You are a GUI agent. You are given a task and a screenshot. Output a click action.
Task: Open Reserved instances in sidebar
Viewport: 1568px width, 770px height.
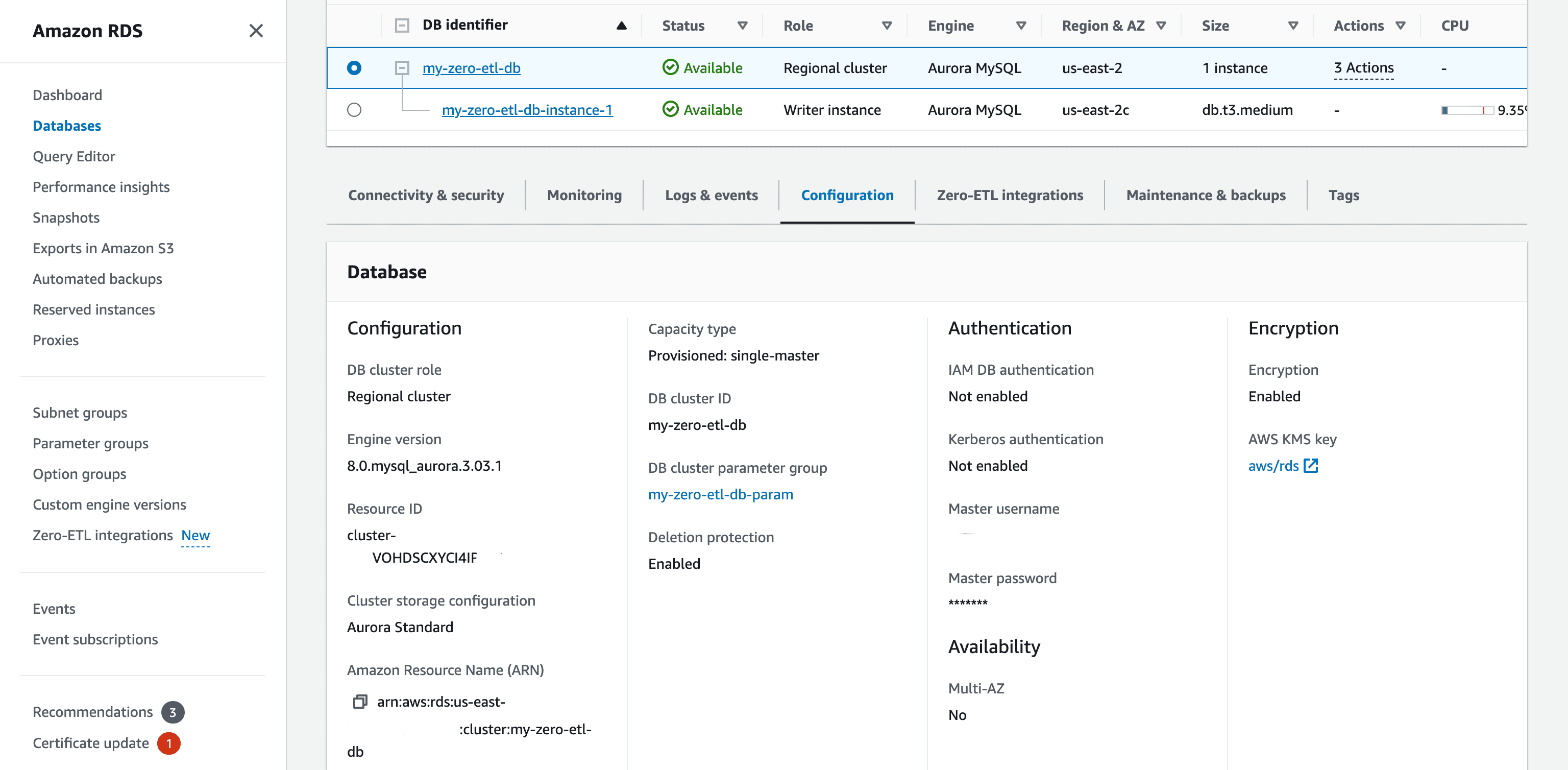[x=94, y=309]
